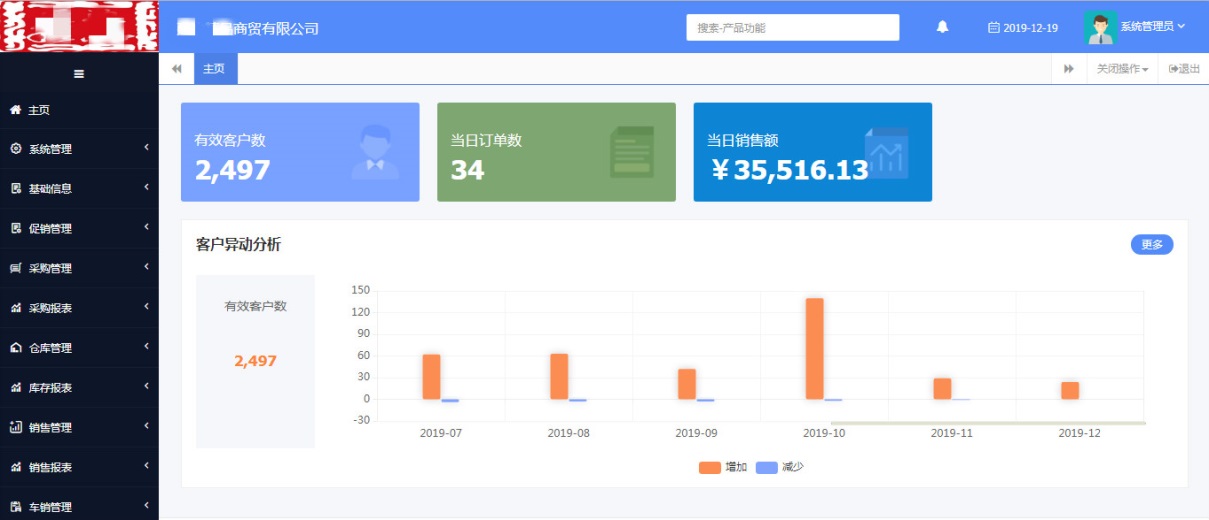Screen dimensions: 1209x520
Task: Open the 关闭操作 dropdown
Action: pyautogui.click(x=1122, y=69)
